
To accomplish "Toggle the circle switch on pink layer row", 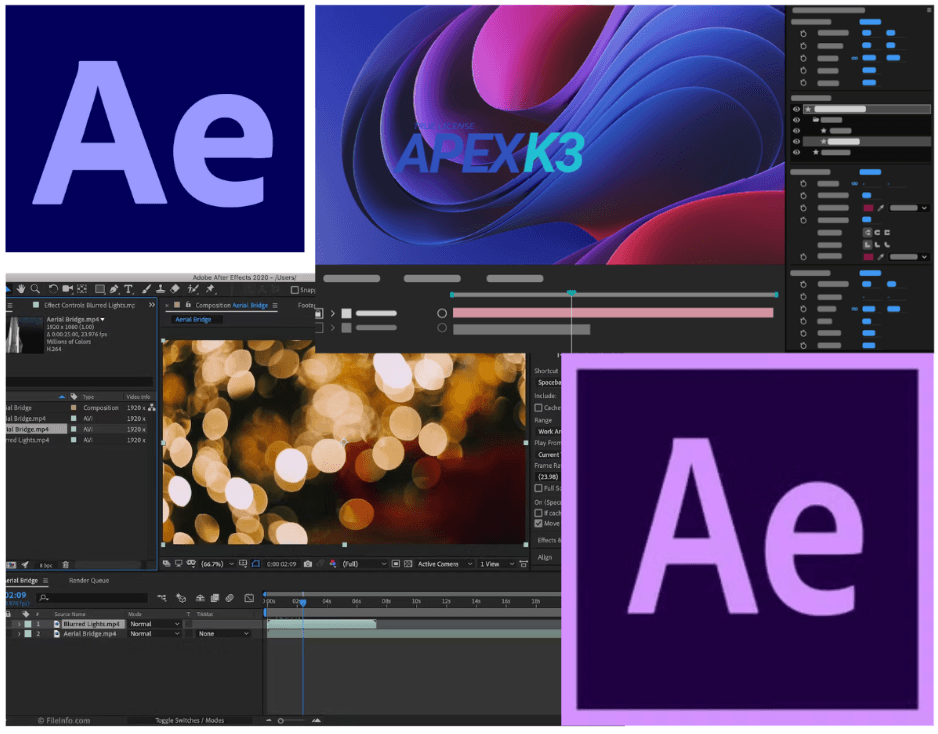I will click(442, 313).
